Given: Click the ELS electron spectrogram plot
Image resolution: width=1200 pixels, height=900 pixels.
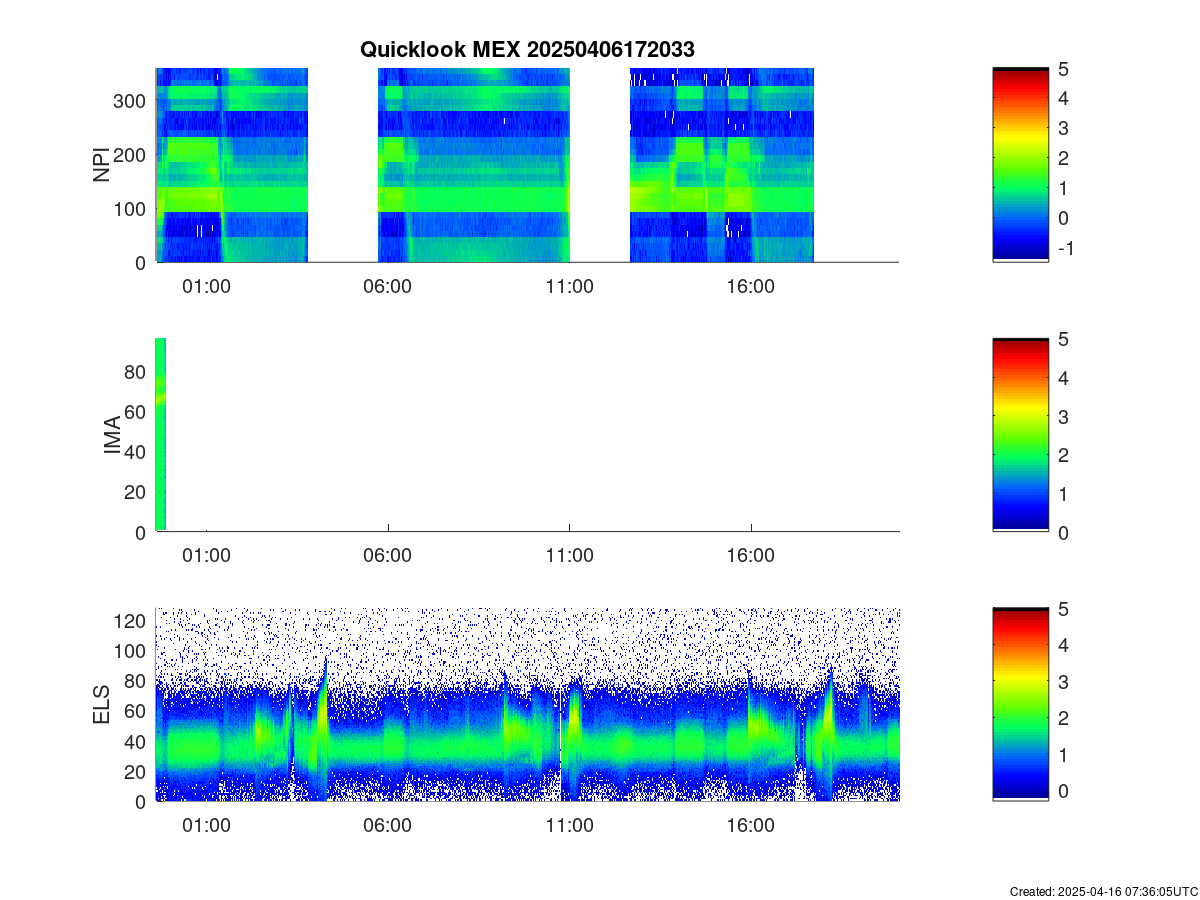Looking at the screenshot, I should (x=527, y=705).
